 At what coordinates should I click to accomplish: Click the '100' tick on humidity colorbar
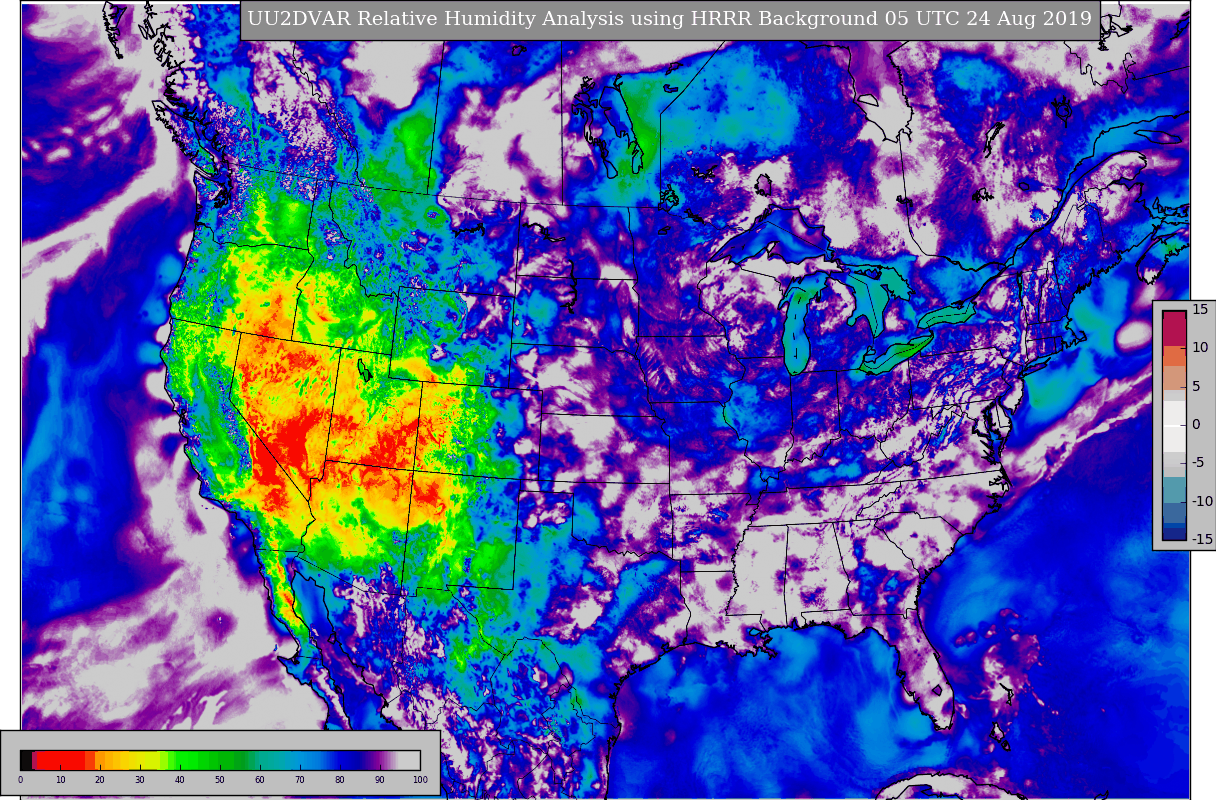pos(420,779)
